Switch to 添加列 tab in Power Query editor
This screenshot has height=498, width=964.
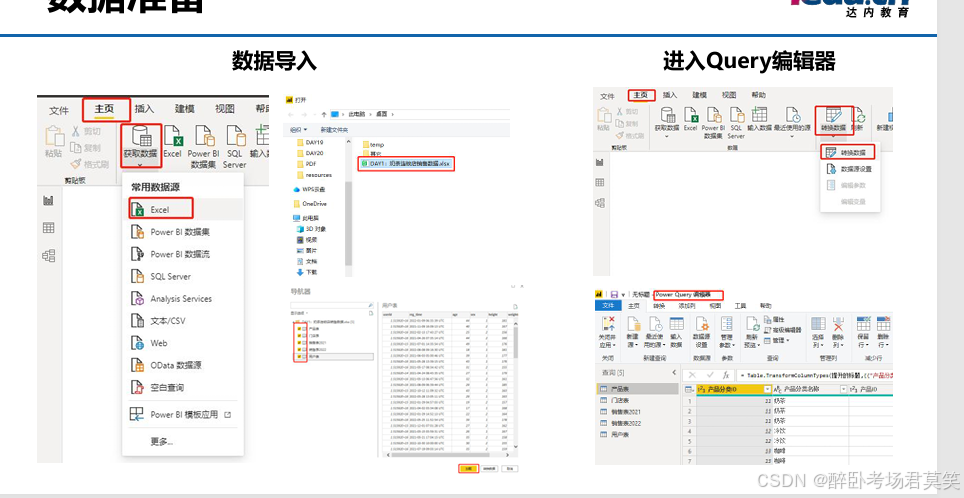point(686,306)
